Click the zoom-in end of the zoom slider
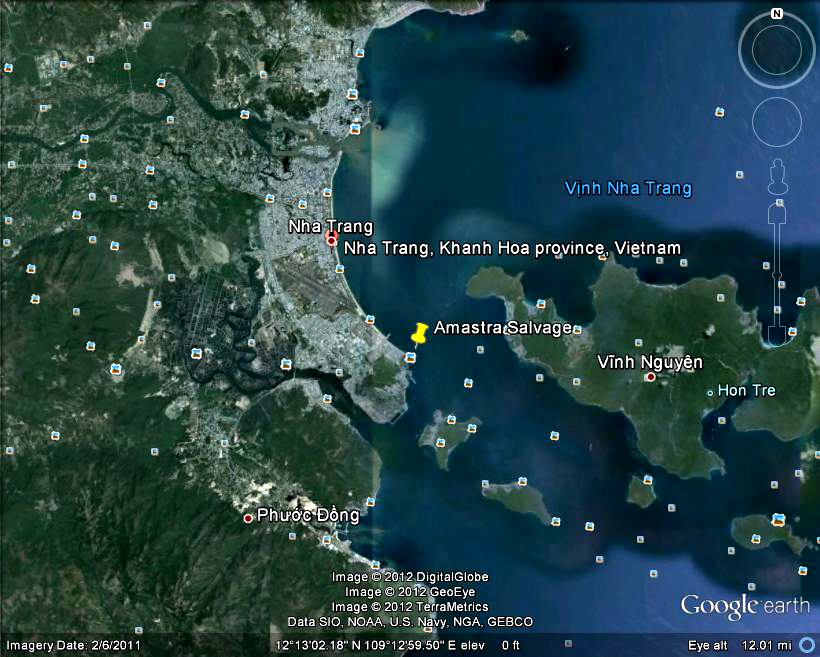820x657 pixels. 777,214
